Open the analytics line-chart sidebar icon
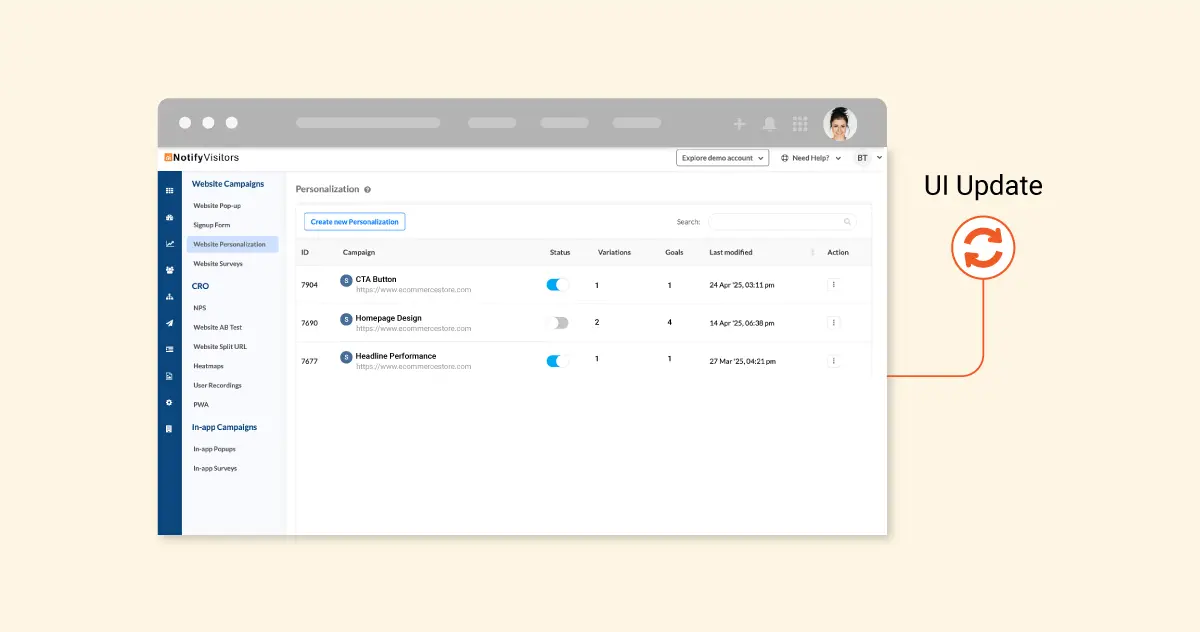 click(x=169, y=244)
